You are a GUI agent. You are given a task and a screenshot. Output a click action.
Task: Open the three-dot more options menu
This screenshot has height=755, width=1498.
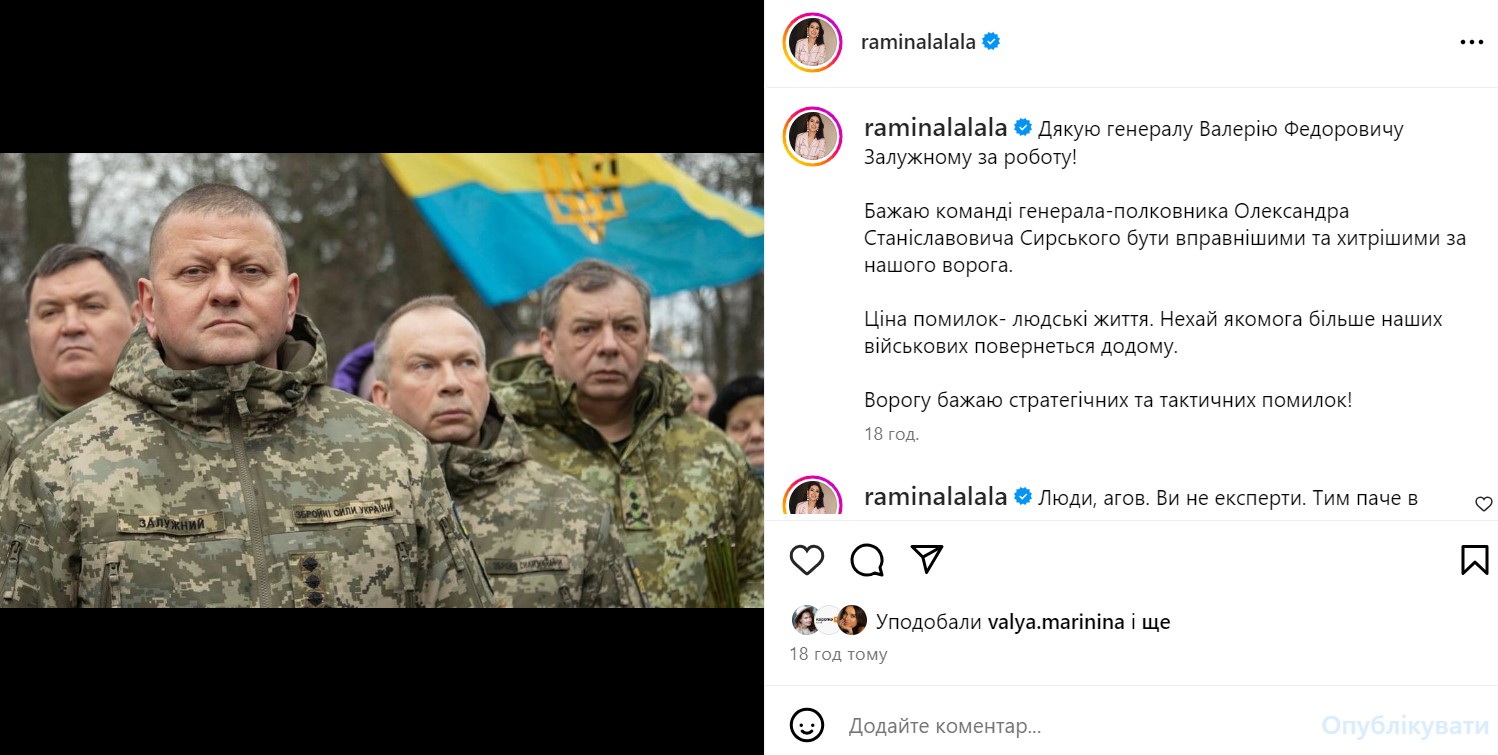tap(1472, 42)
